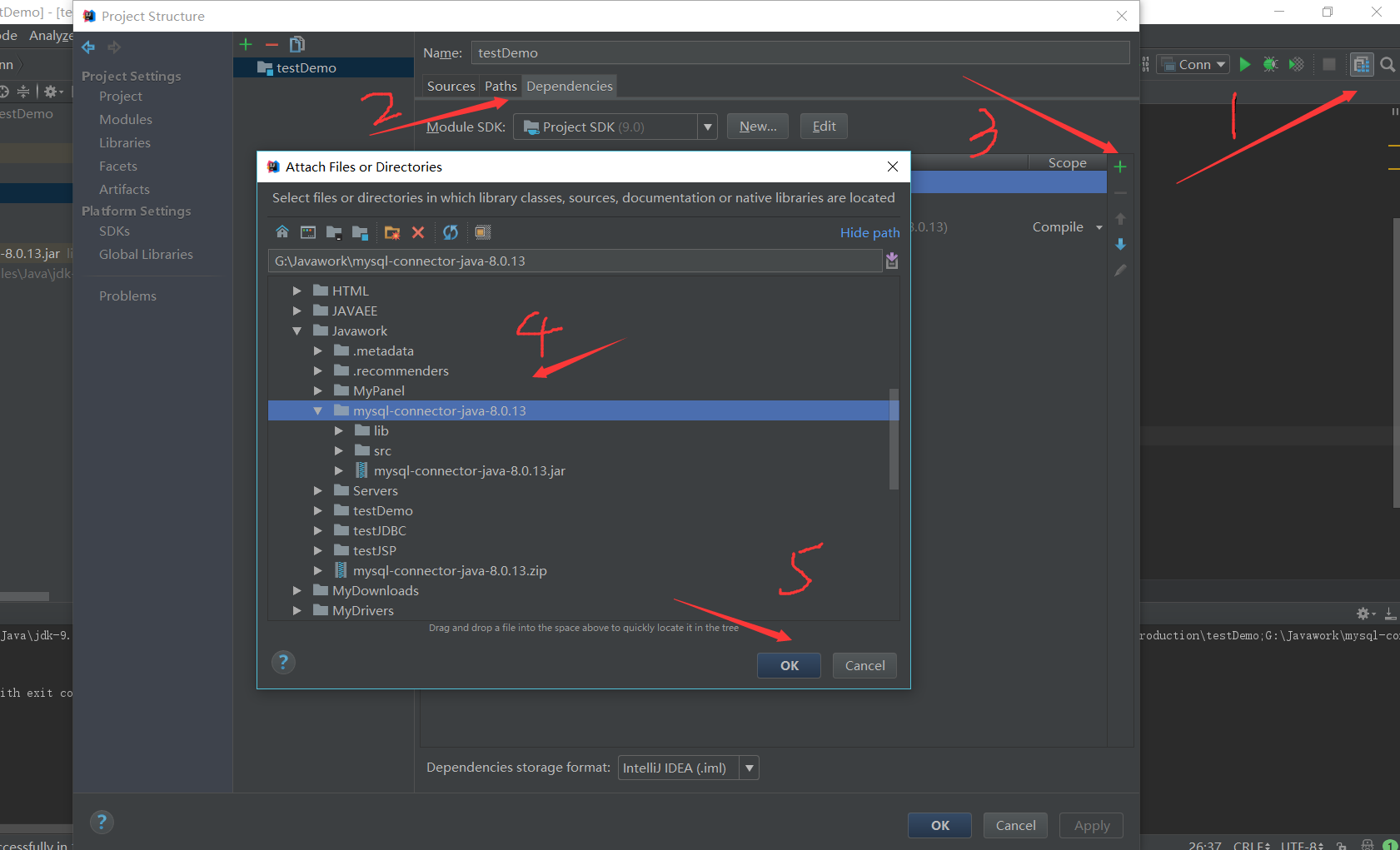1400x850 pixels.
Task: Open Conn run configuration dropdown
Action: (x=1221, y=64)
